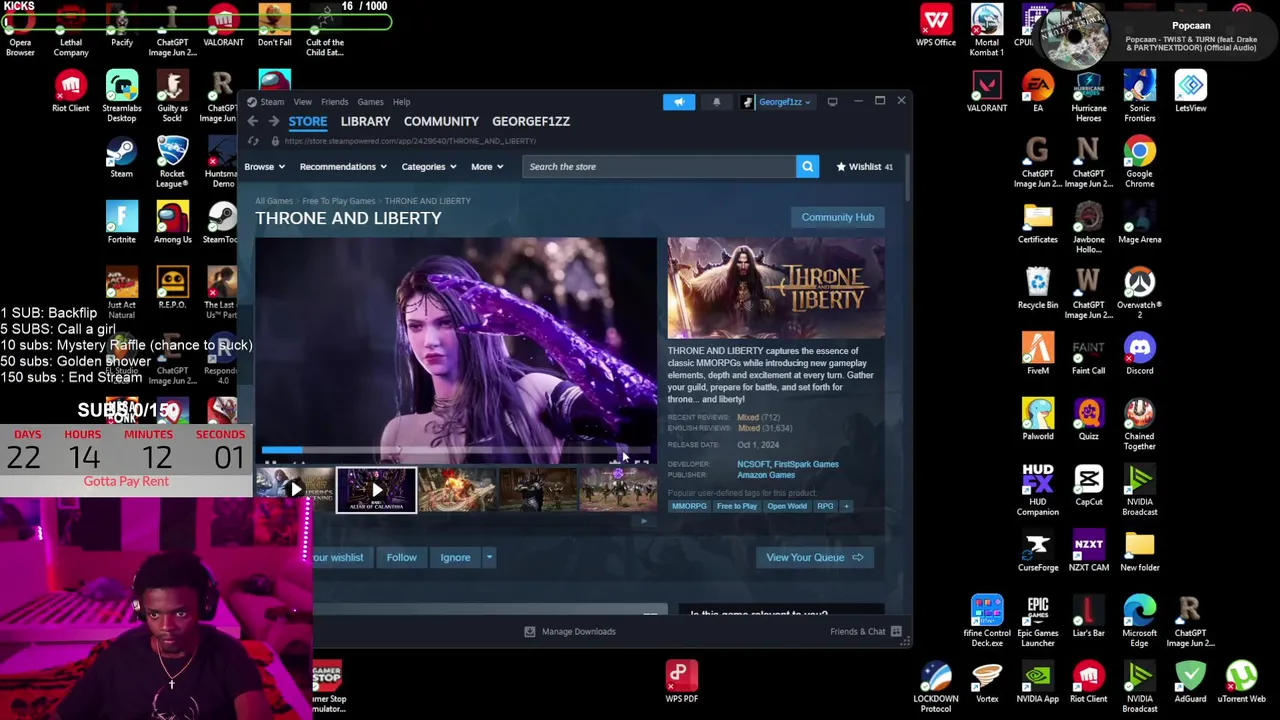Click the MMORPG tag
Image resolution: width=1280 pixels, height=720 pixels.
coord(689,506)
